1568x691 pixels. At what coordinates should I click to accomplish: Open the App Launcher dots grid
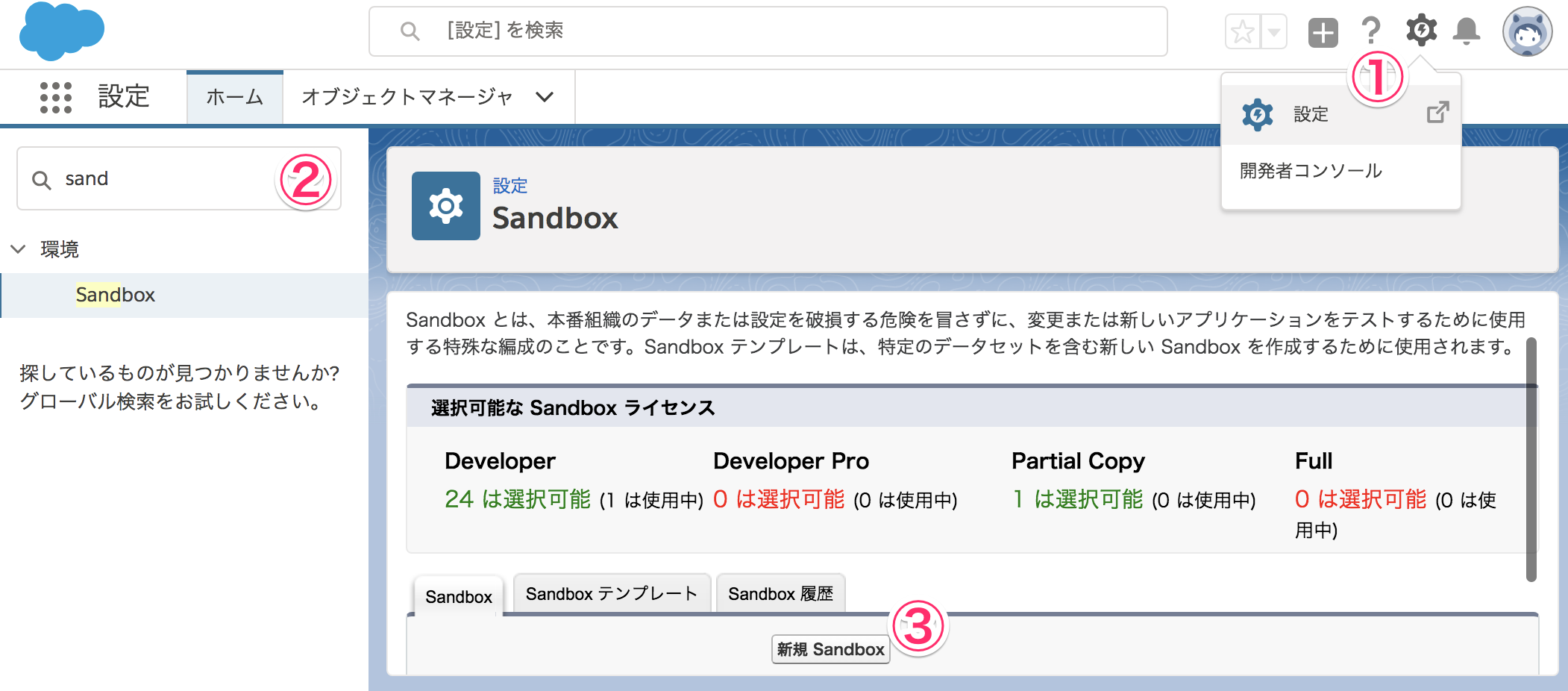click(56, 97)
